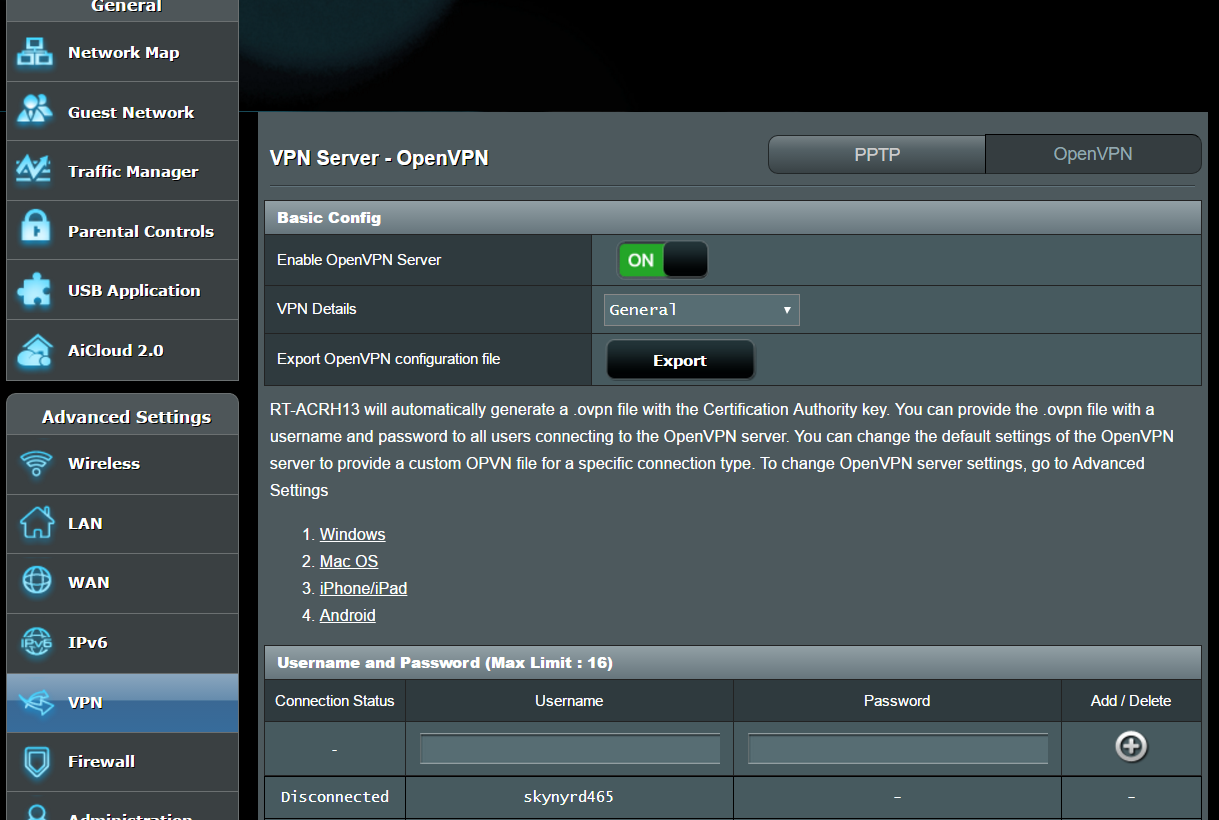
Task: Click the plus icon to add user
Action: click(1131, 747)
